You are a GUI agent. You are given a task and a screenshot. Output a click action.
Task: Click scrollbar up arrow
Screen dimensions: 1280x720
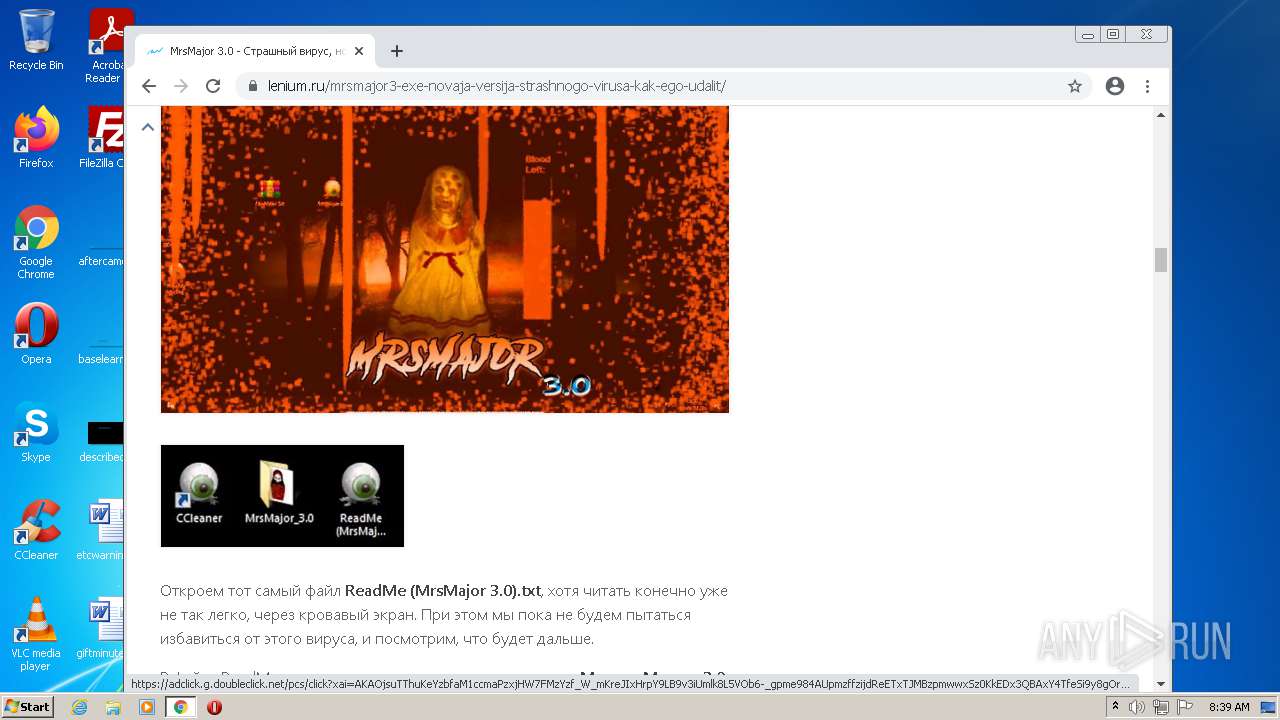click(x=1161, y=114)
